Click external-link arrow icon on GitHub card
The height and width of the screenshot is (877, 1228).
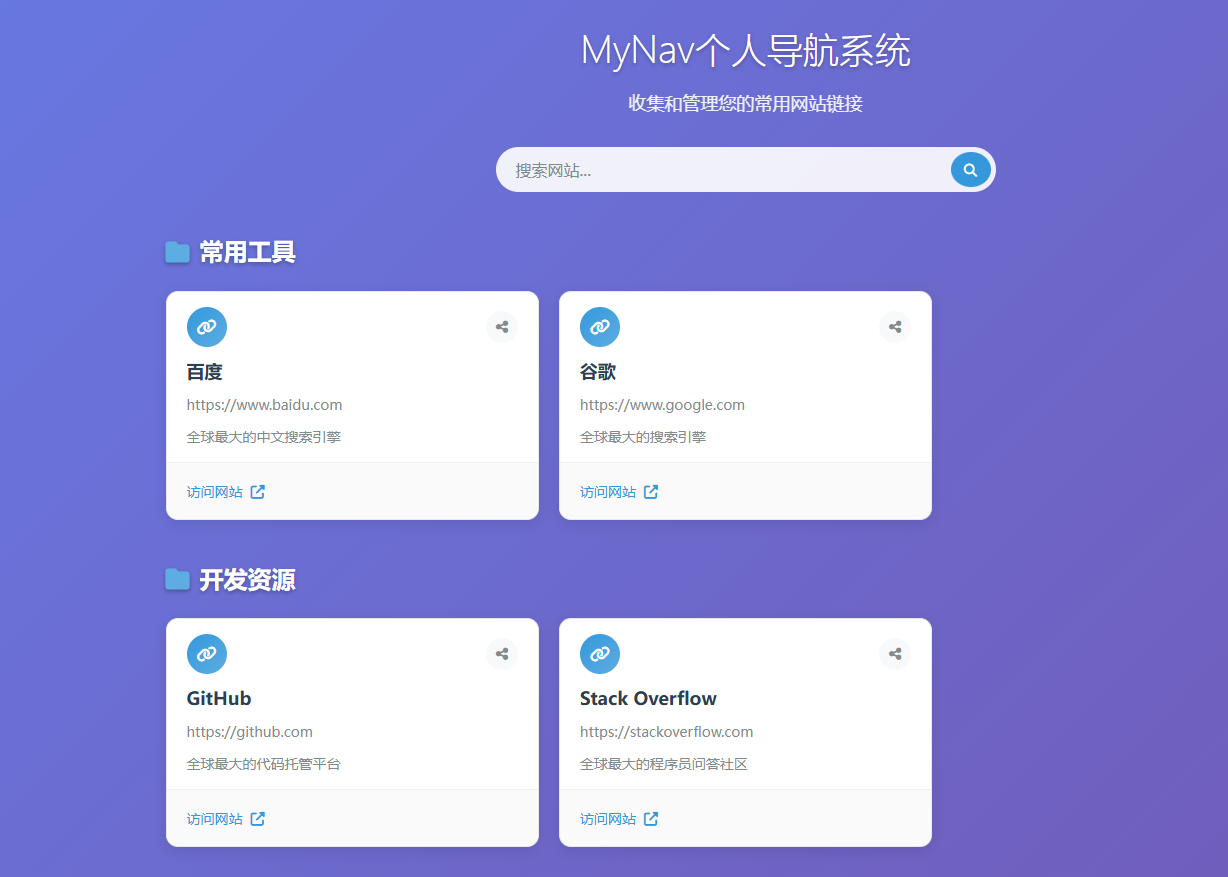258,819
